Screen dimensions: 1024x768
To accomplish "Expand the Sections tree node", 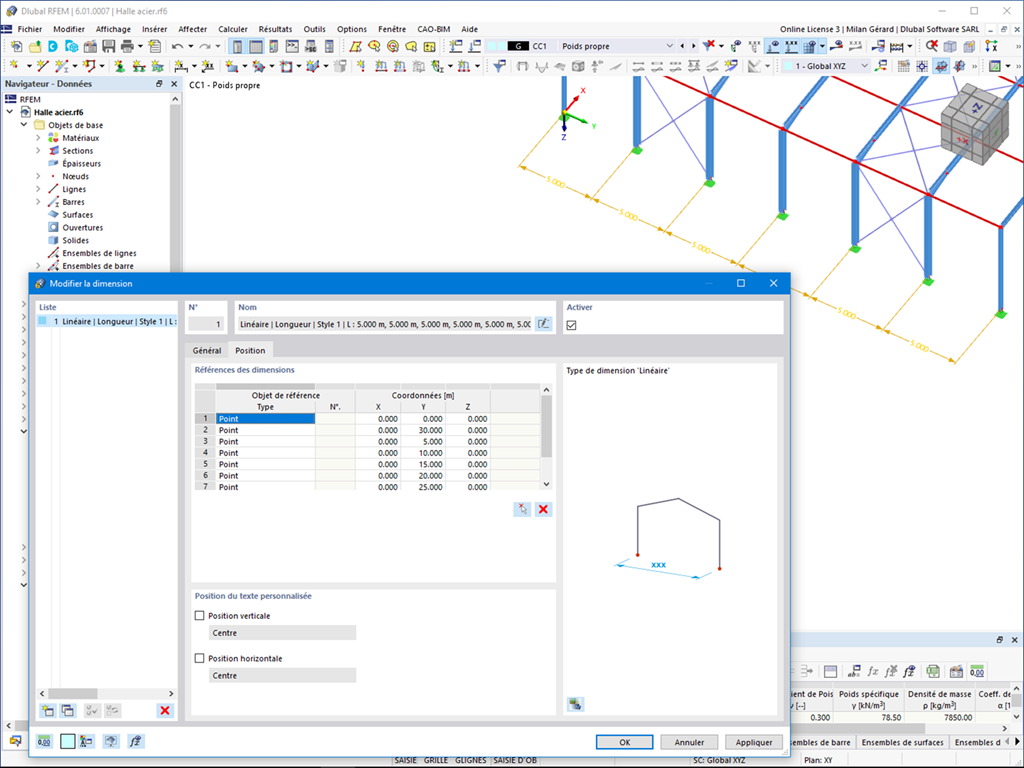I will pyautogui.click(x=38, y=151).
